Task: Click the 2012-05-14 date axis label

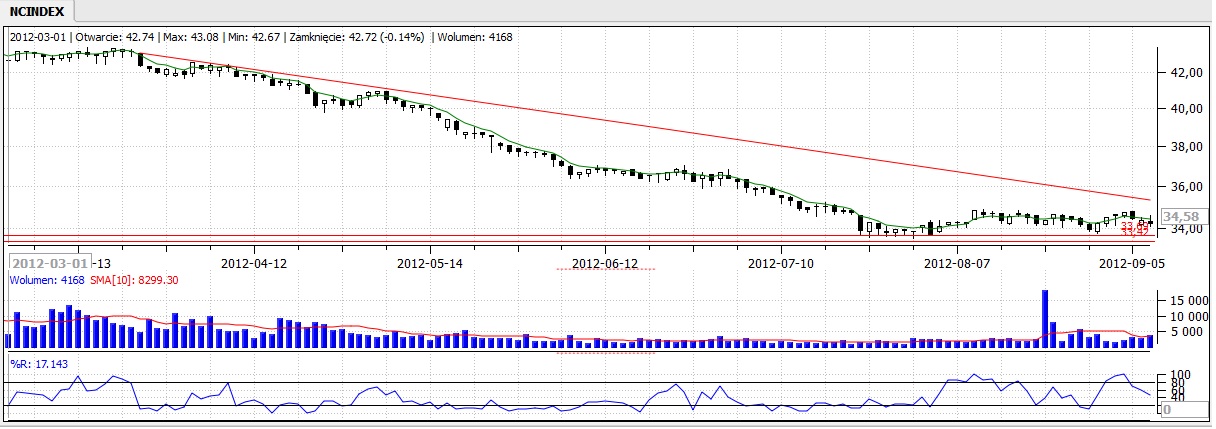Action: 429,264
